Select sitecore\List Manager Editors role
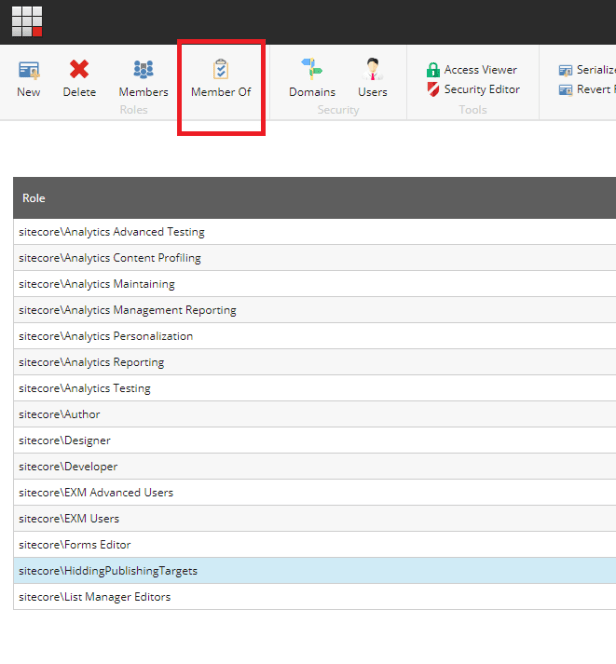The width and height of the screenshot is (616, 664). click(95, 597)
